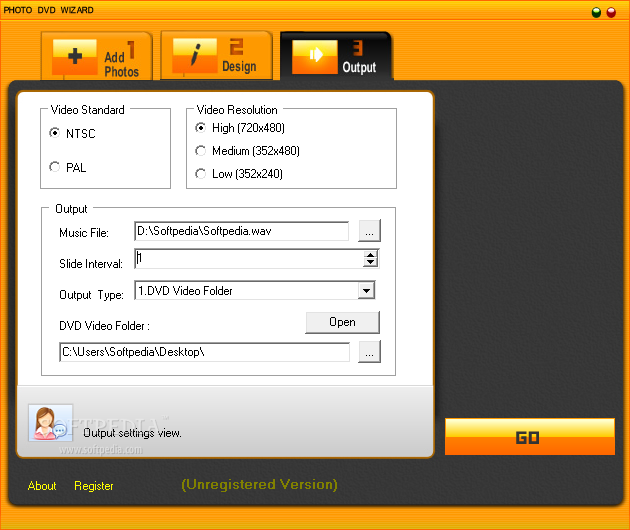Click the 'Output settings view.' status text
Viewport: 630px width, 530px height.
[132, 433]
